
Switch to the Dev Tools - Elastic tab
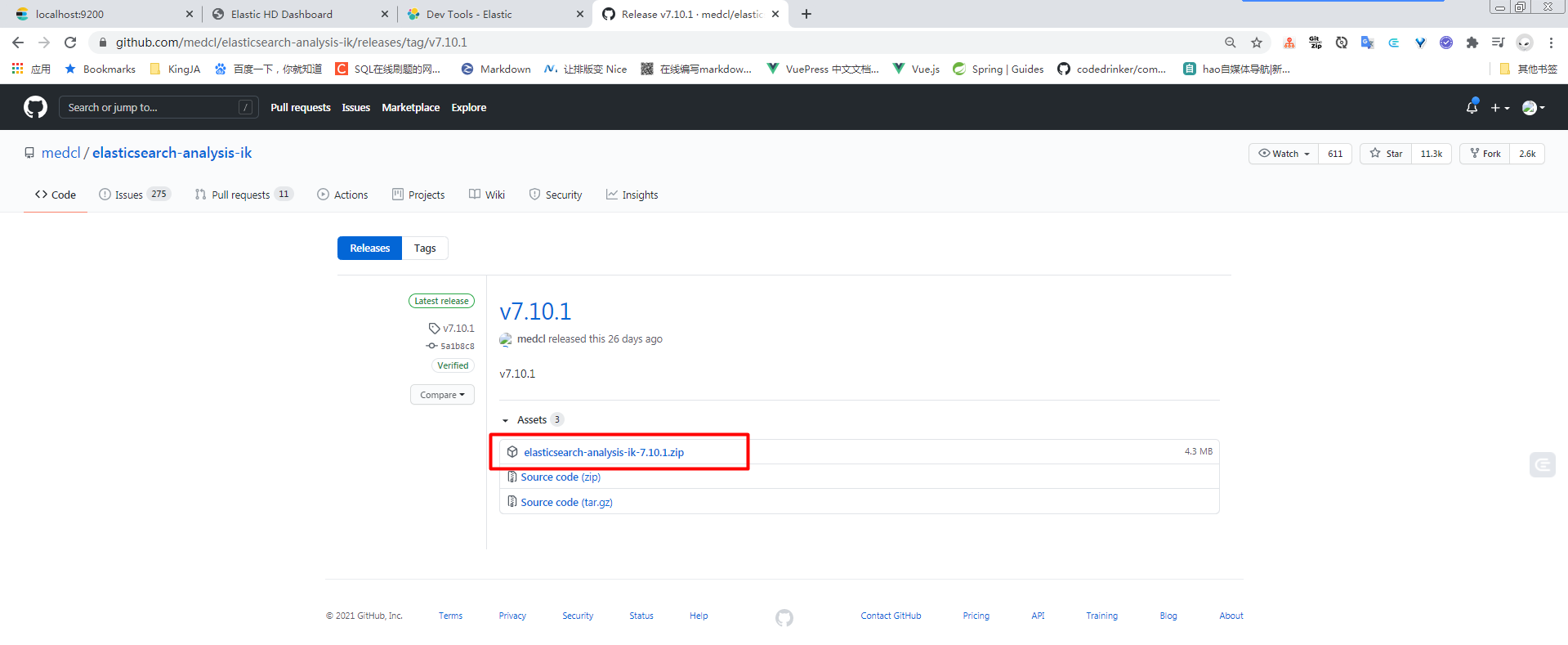coord(494,14)
